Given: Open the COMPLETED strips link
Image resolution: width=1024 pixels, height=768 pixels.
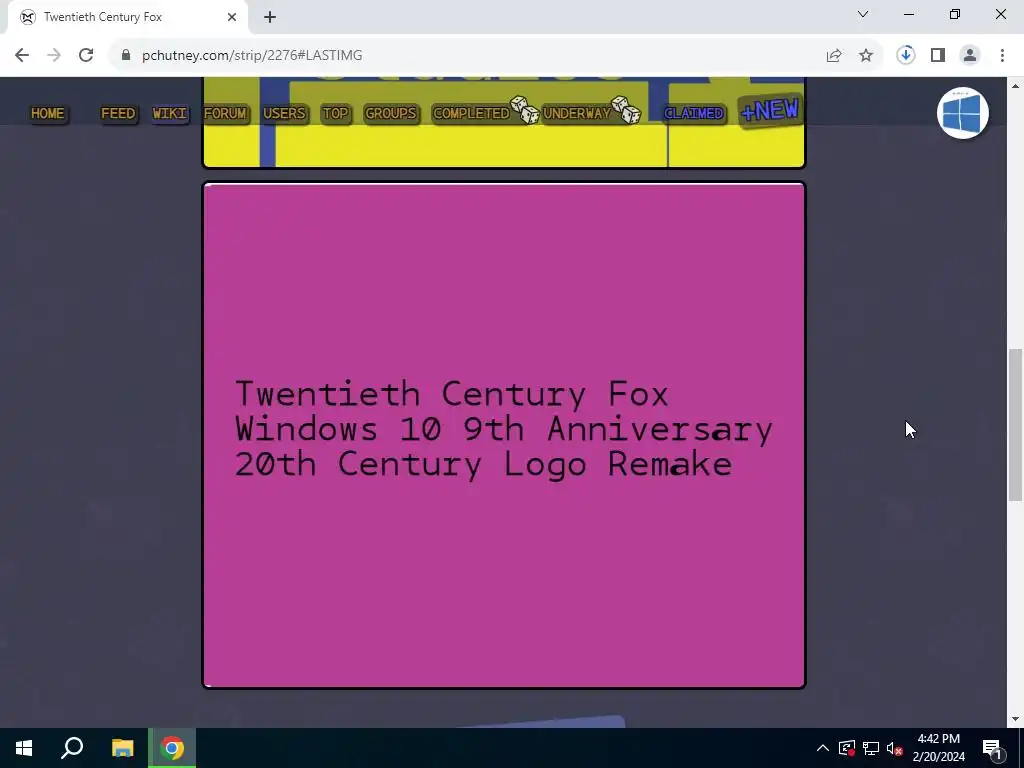Looking at the screenshot, I should point(471,114).
